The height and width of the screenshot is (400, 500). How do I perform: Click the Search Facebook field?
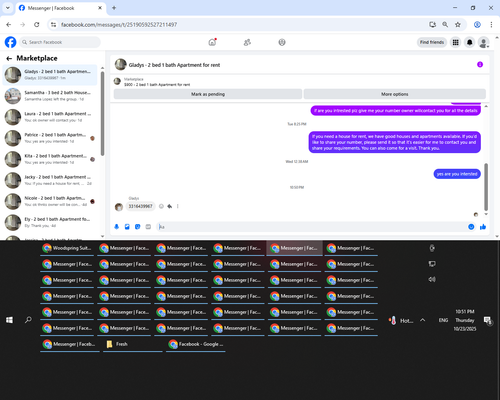pyautogui.click(x=60, y=42)
